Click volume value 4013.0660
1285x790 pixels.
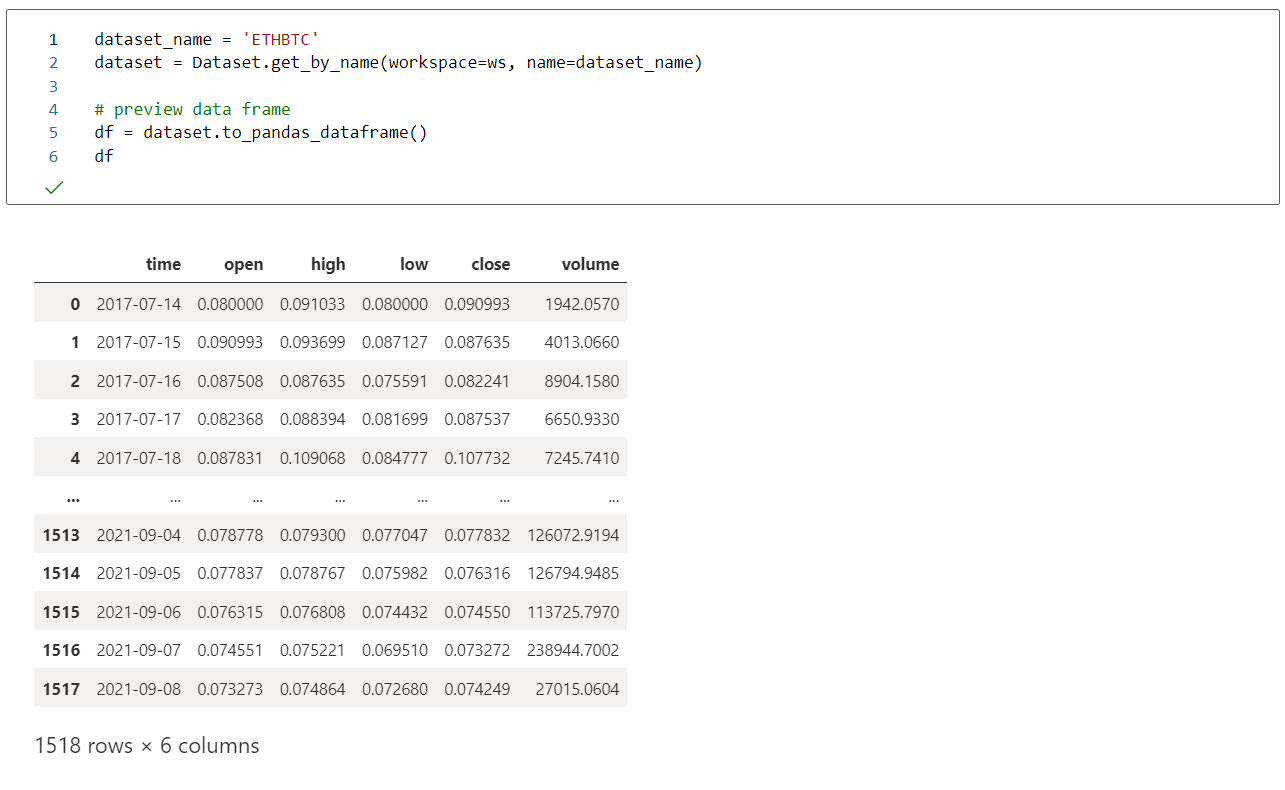point(582,342)
